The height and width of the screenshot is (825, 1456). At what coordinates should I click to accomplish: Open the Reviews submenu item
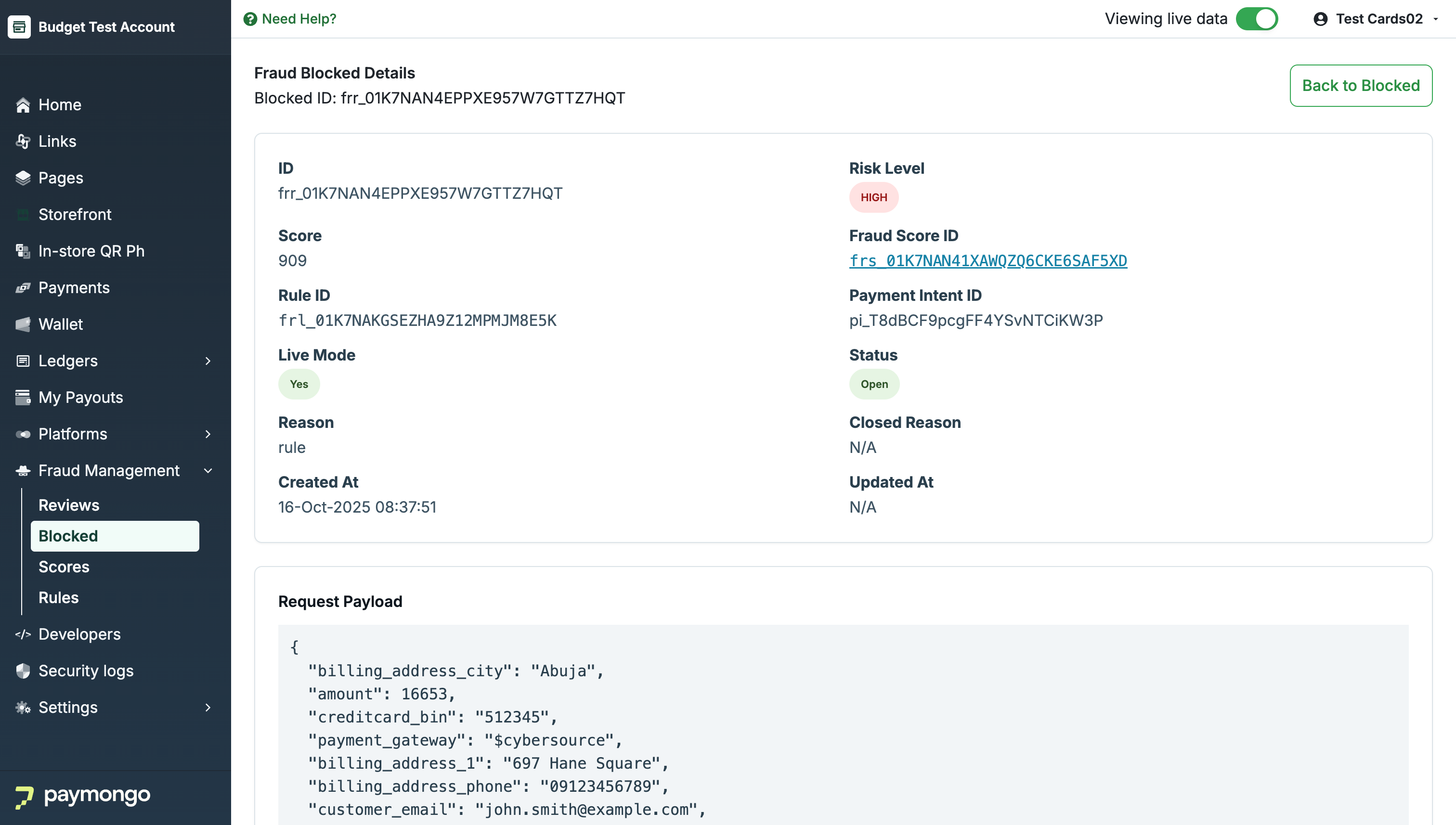[x=69, y=505]
